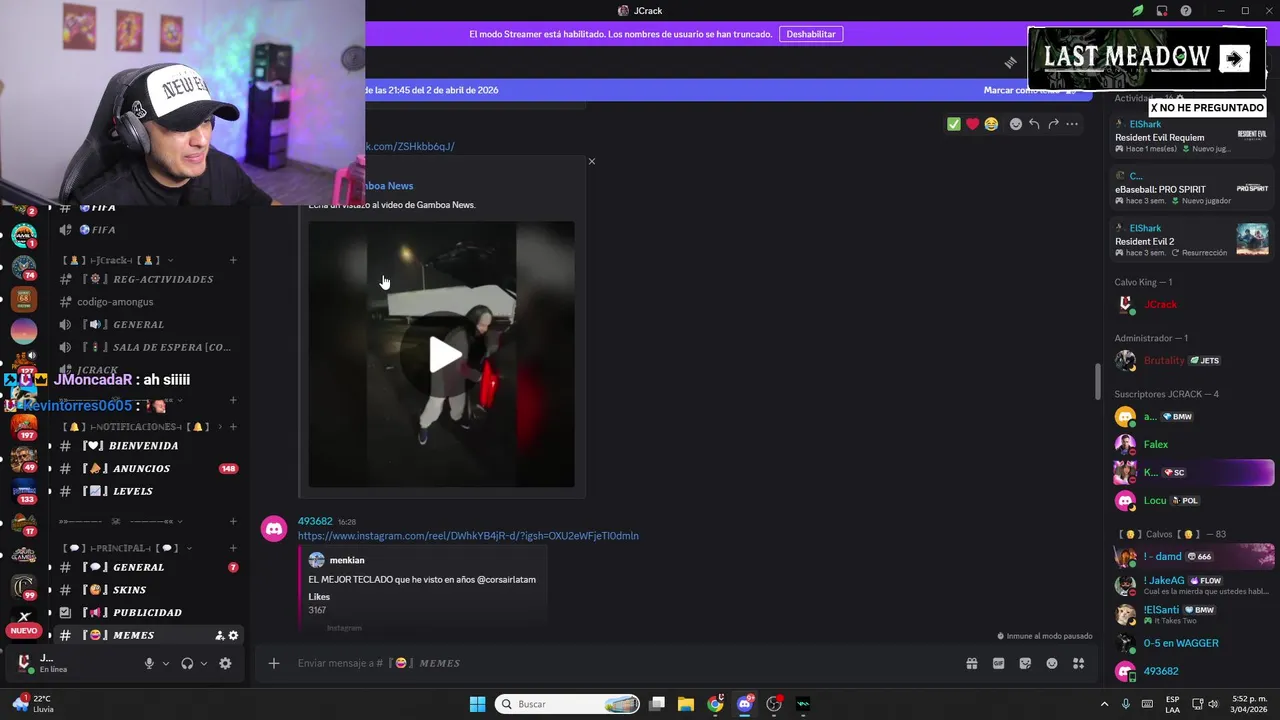
Task: Open the add reaction picker
Action: [1015, 124]
